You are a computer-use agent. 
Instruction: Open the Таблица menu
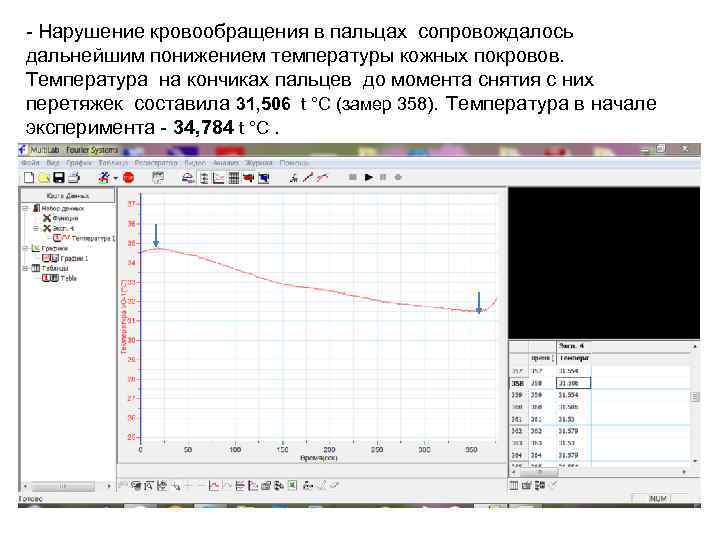[113, 163]
